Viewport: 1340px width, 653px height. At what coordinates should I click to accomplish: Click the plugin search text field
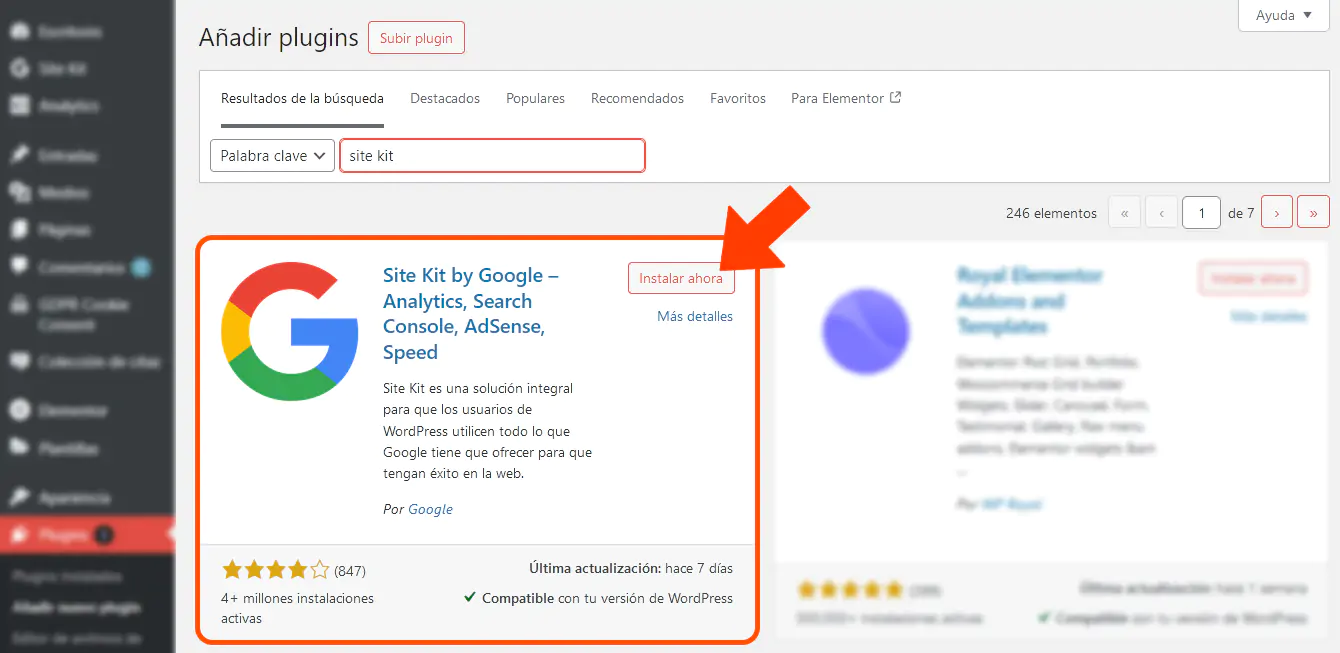pyautogui.click(x=492, y=156)
